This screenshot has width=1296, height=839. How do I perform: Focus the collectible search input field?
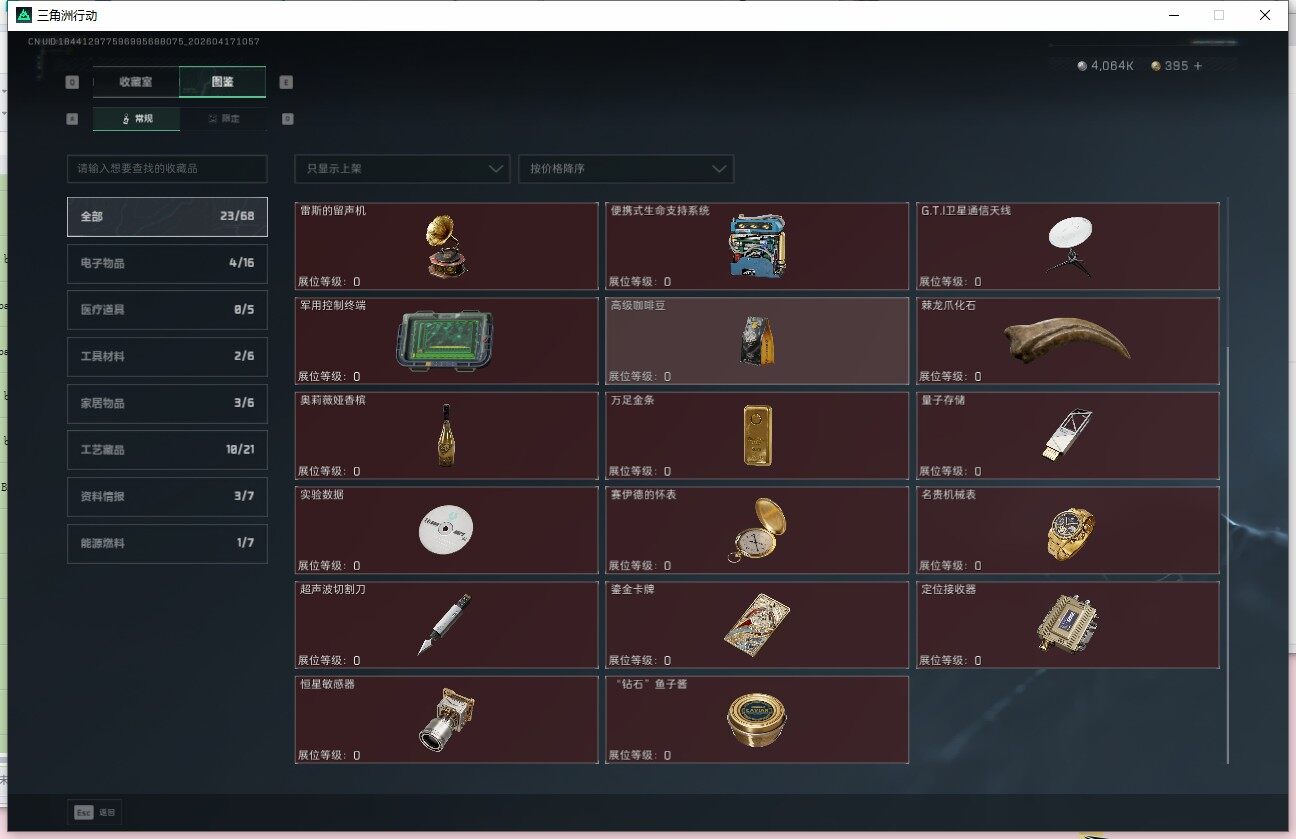click(x=167, y=169)
